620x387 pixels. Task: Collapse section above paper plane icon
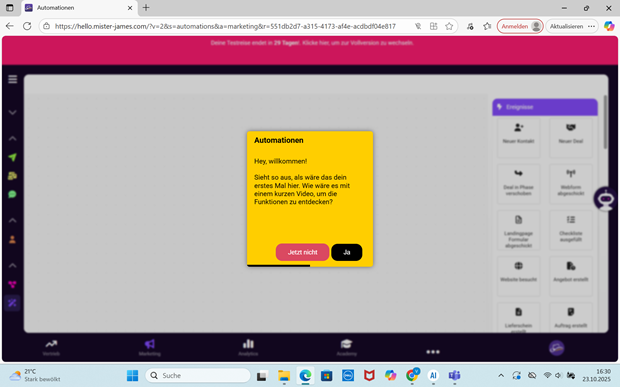(13, 138)
